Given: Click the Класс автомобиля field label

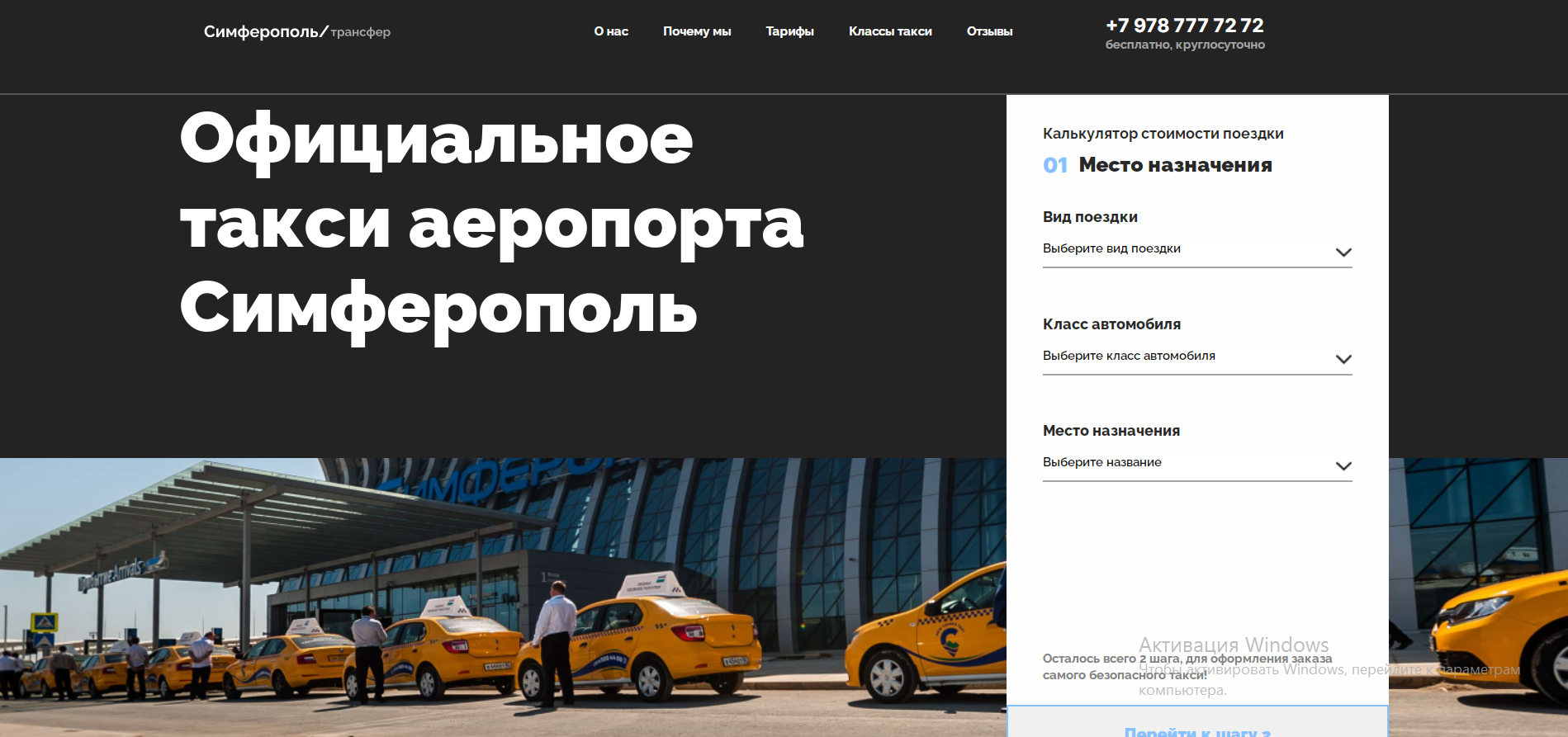Looking at the screenshot, I should 1111,324.
